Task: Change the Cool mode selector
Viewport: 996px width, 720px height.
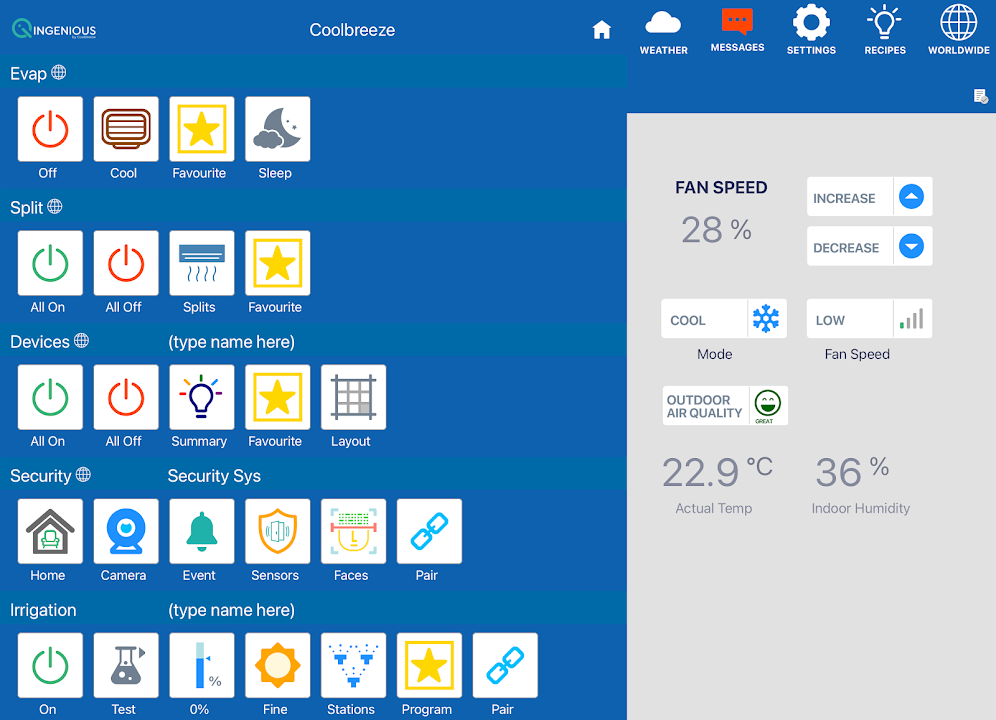Action: pos(723,319)
